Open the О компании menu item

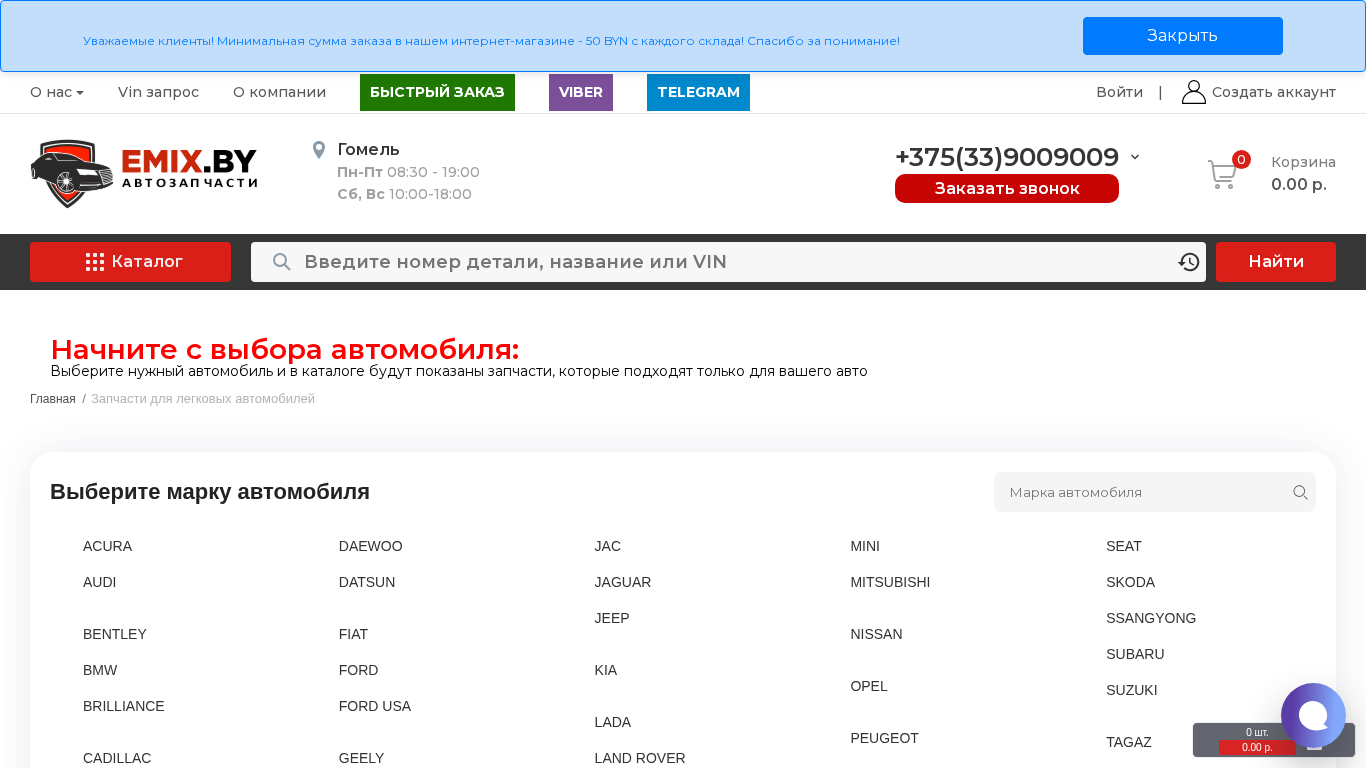pyautogui.click(x=280, y=92)
